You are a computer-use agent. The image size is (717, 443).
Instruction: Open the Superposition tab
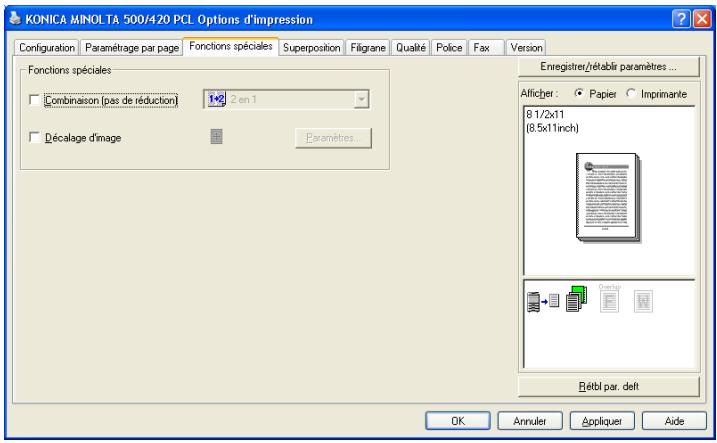(x=311, y=48)
